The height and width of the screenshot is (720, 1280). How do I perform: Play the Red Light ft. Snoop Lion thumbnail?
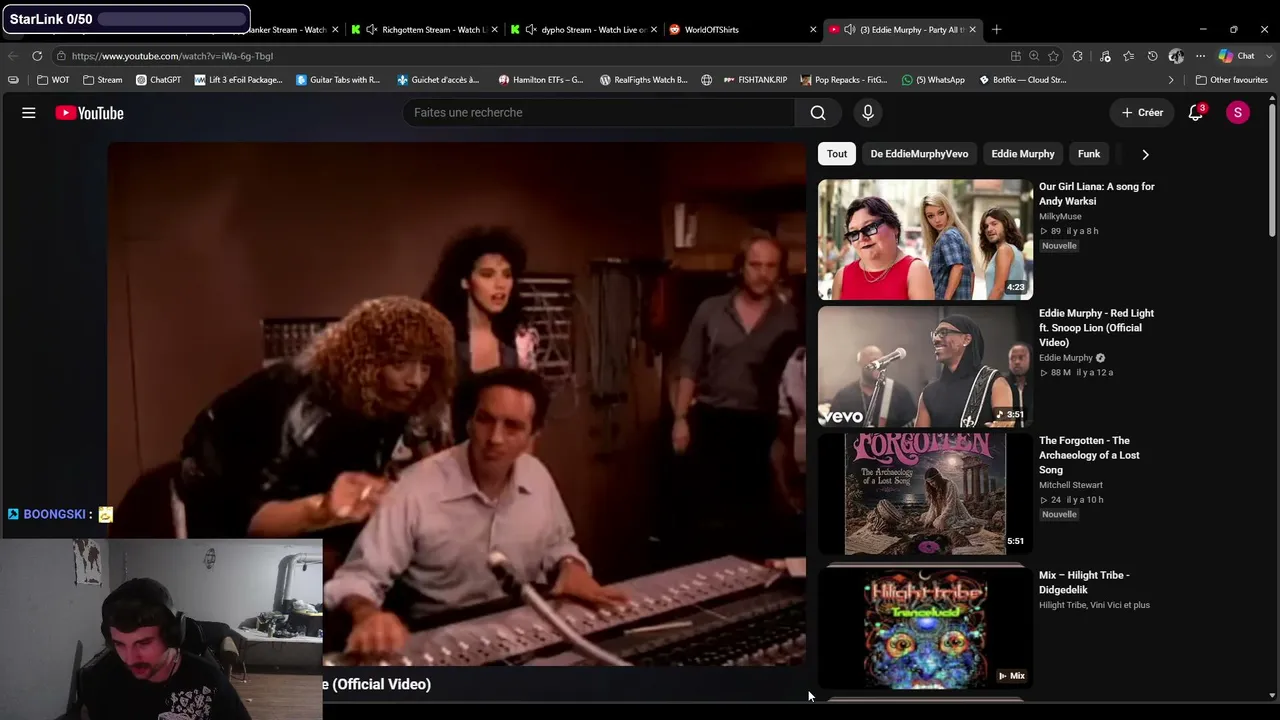click(x=925, y=367)
